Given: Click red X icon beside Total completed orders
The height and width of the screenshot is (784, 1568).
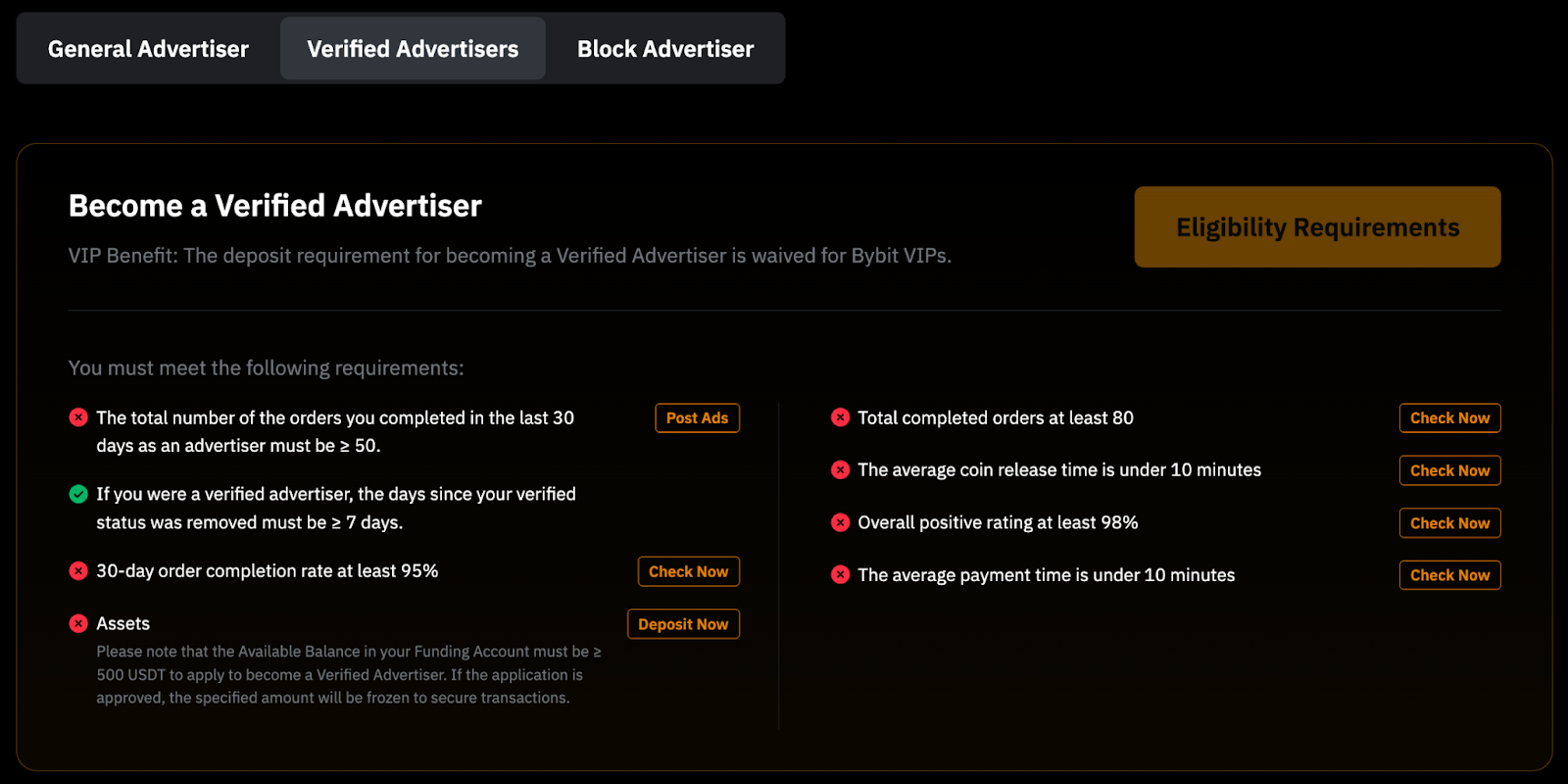Looking at the screenshot, I should [840, 417].
